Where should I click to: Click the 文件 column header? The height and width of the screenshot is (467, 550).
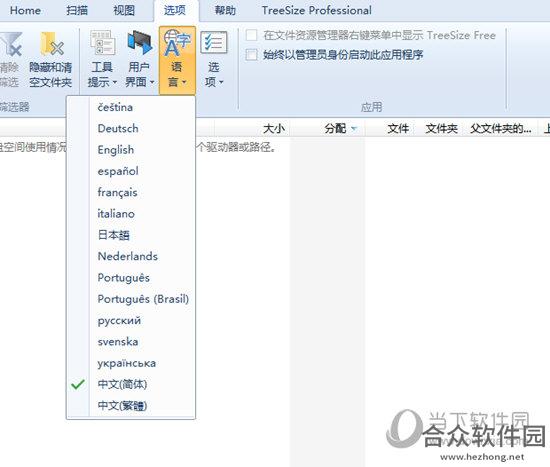[x=398, y=128]
